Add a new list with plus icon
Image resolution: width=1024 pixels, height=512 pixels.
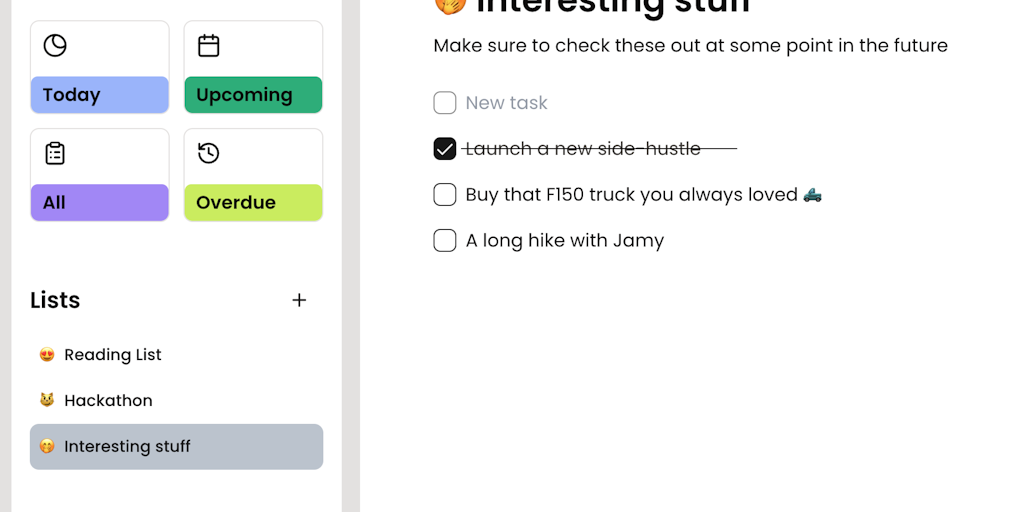pos(299,300)
